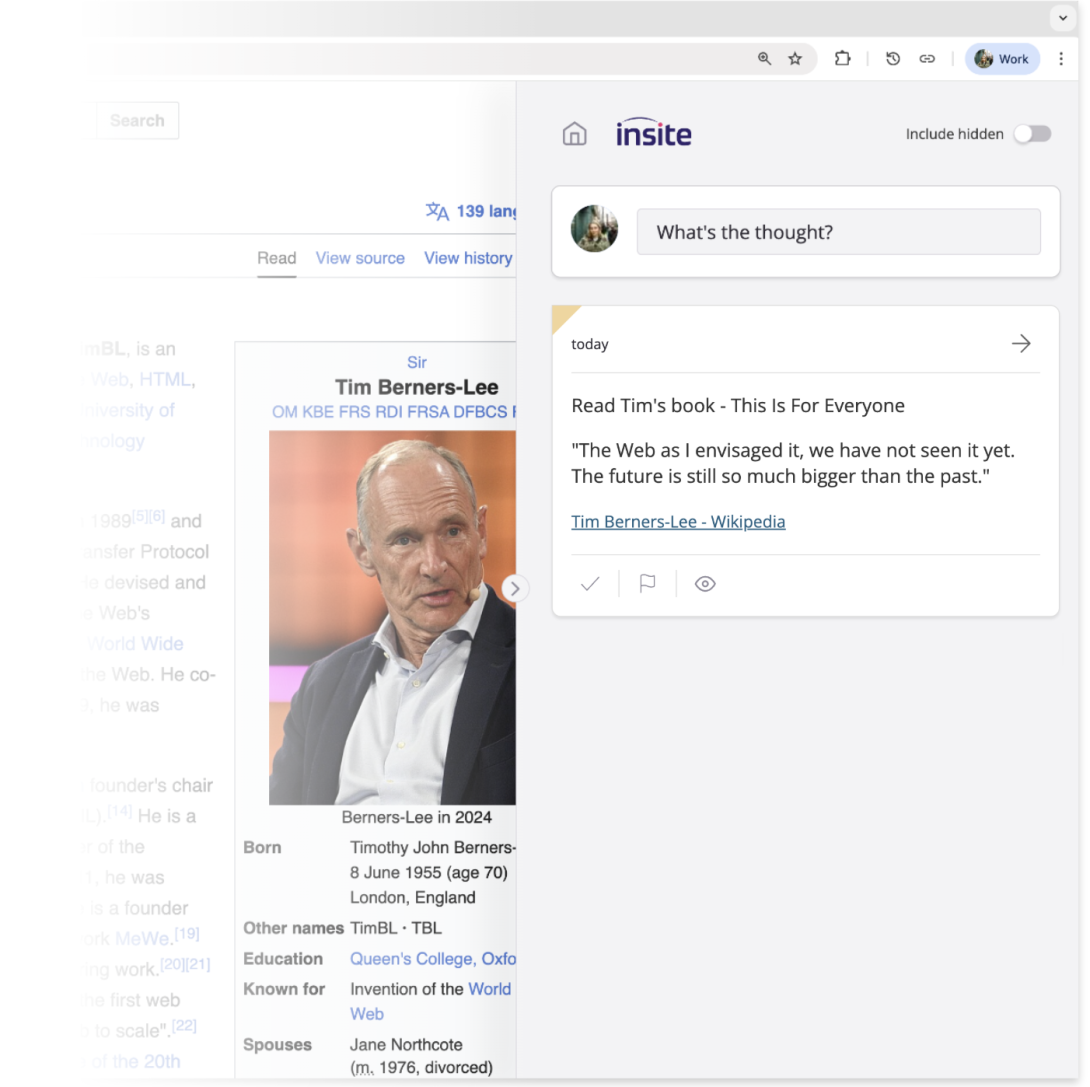Click the link chain toolbar icon

point(927,58)
